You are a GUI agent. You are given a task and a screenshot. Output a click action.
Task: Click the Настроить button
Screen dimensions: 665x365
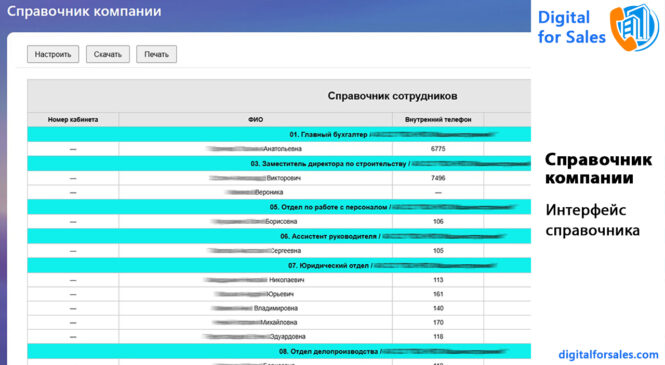click(53, 54)
